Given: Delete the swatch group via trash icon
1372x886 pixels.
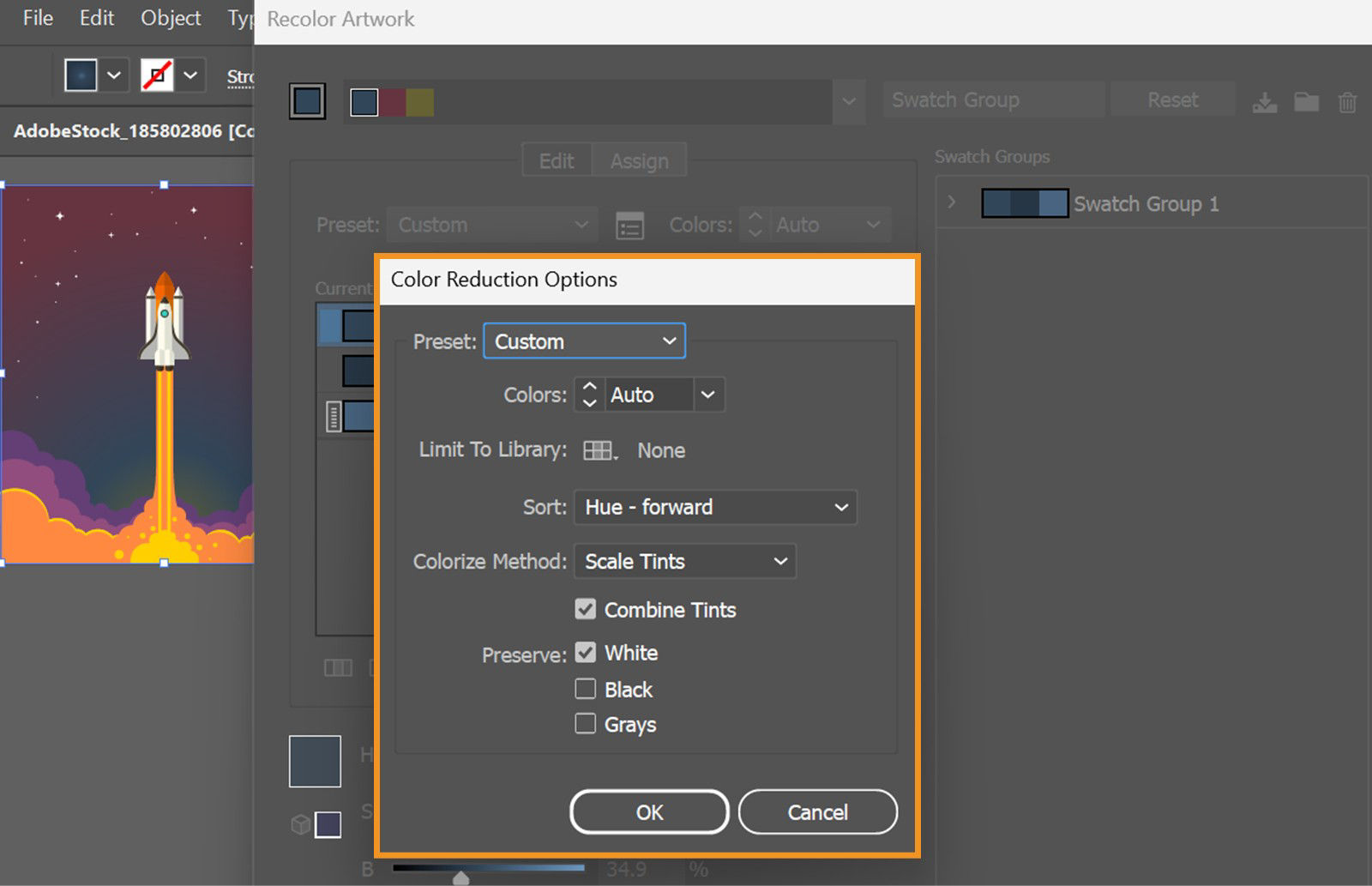Looking at the screenshot, I should point(1346,100).
